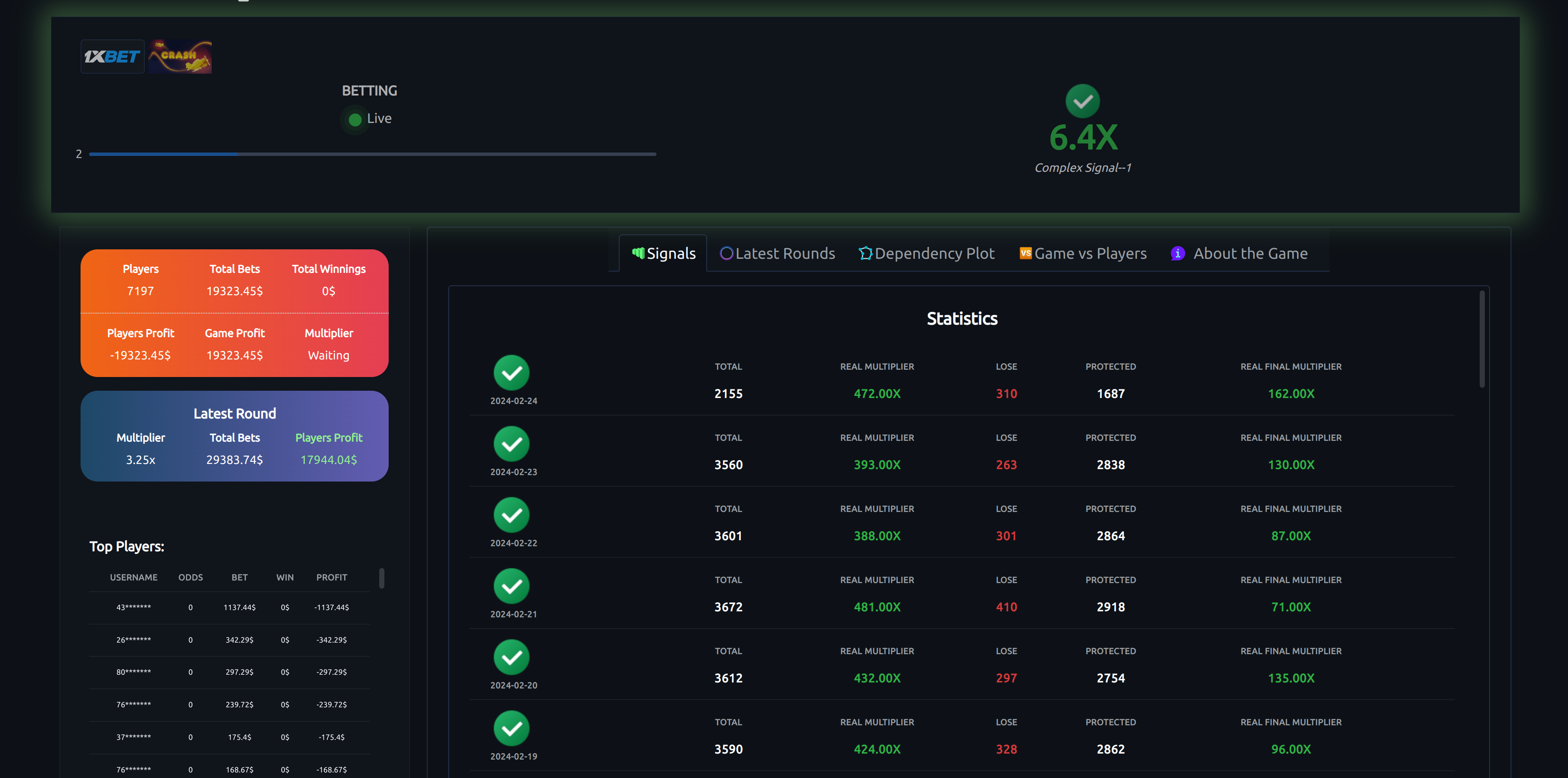The image size is (1568, 778).
Task: Click the green checkmark for 2024-02-21
Action: (511, 586)
